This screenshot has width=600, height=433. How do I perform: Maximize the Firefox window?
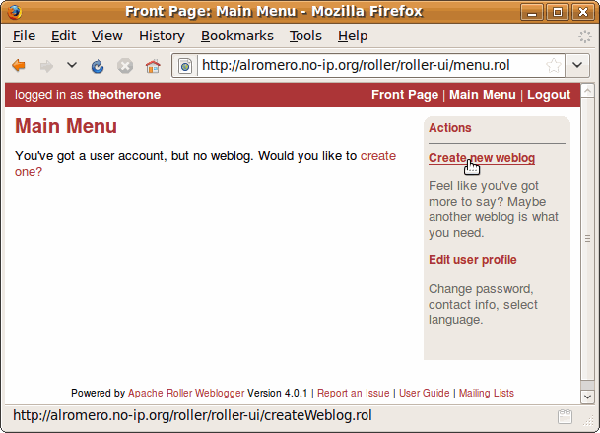(558, 12)
